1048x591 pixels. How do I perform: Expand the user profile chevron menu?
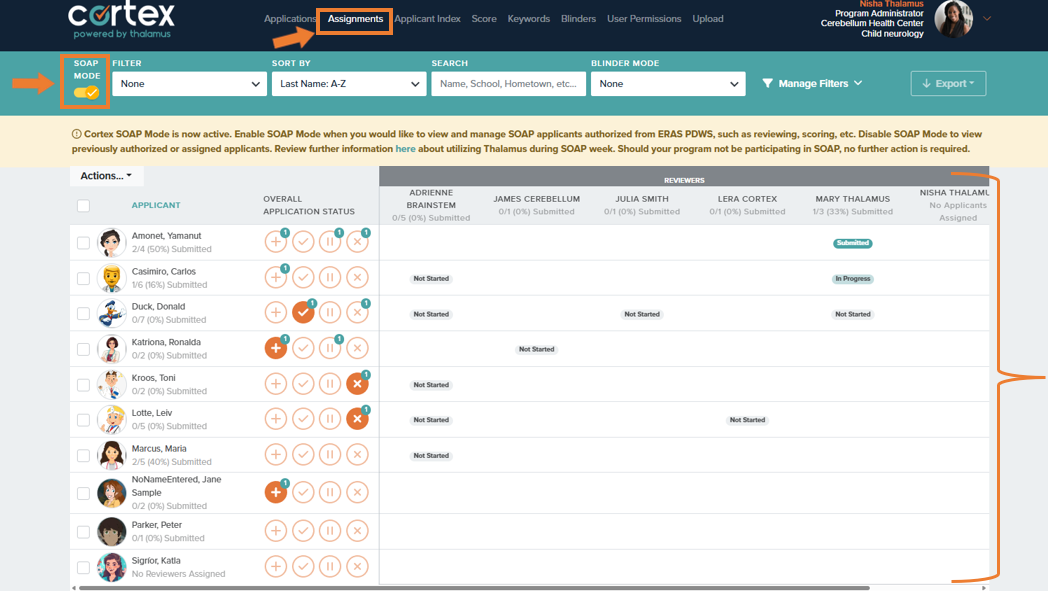pos(987,19)
